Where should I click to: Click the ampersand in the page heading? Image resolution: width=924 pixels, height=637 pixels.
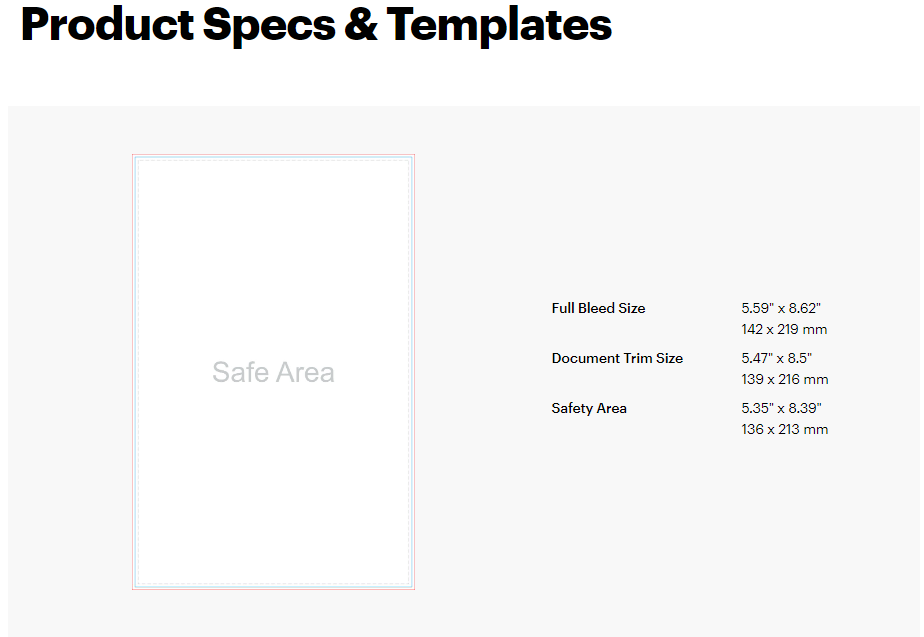(x=360, y=24)
